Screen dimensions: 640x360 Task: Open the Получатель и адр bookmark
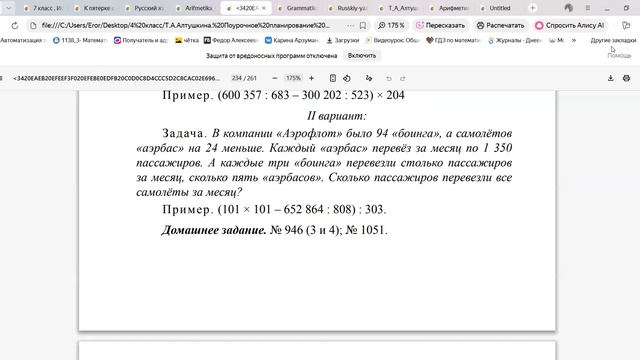pos(141,40)
